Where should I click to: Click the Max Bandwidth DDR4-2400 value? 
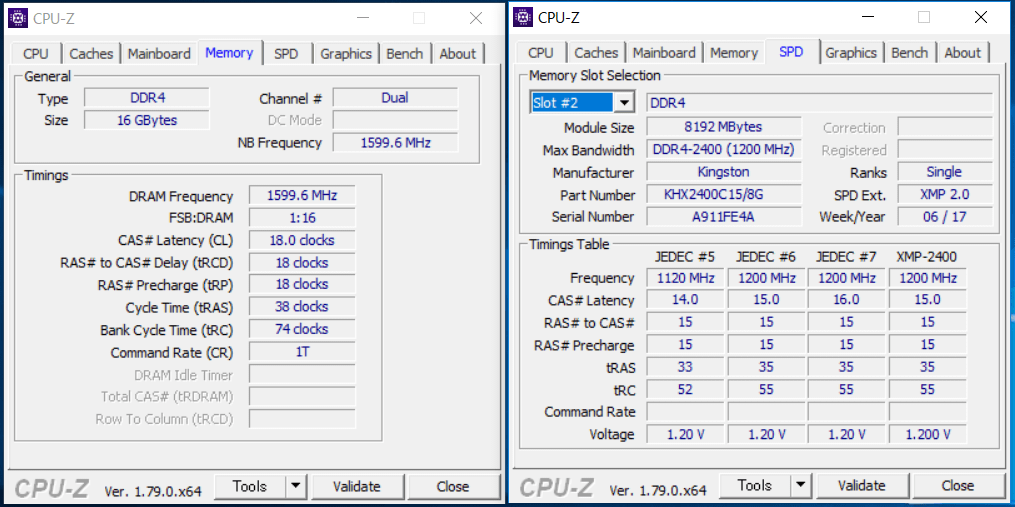click(x=724, y=150)
